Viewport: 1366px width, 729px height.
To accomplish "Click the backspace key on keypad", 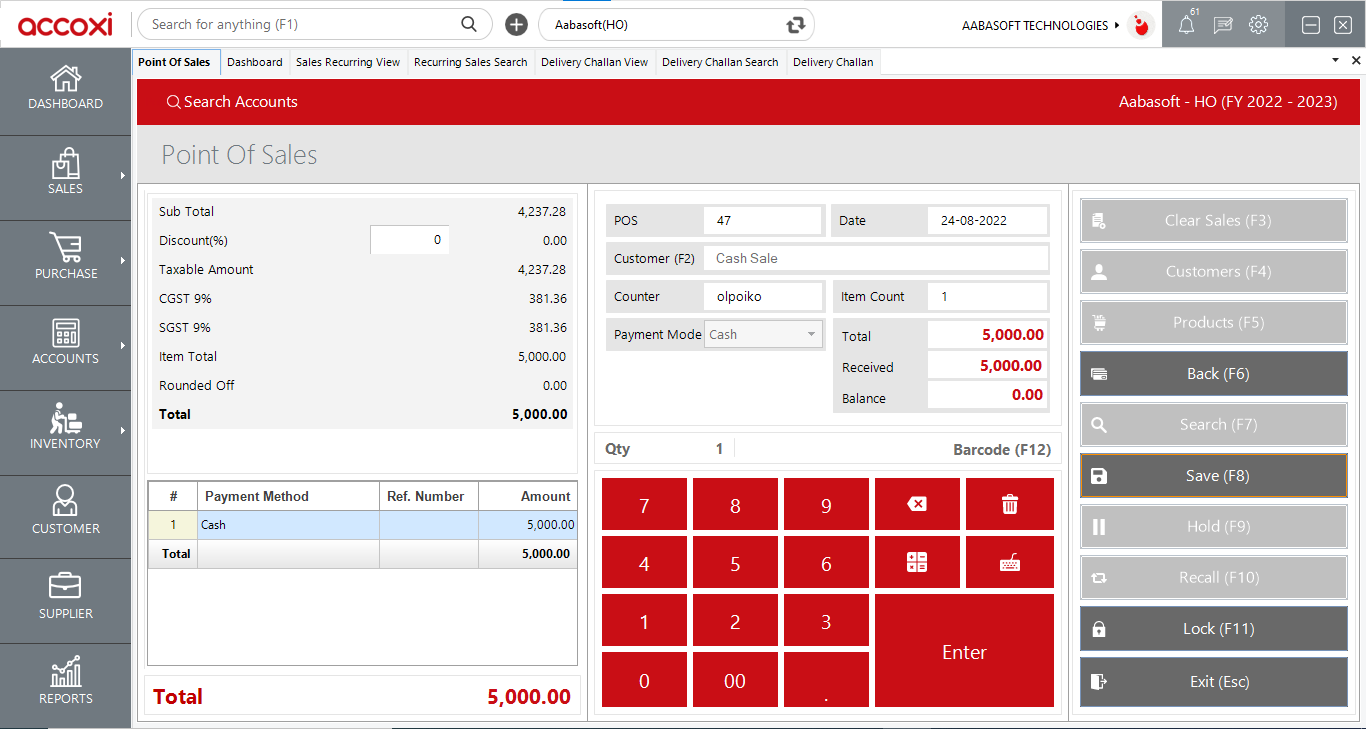I will tap(917, 504).
